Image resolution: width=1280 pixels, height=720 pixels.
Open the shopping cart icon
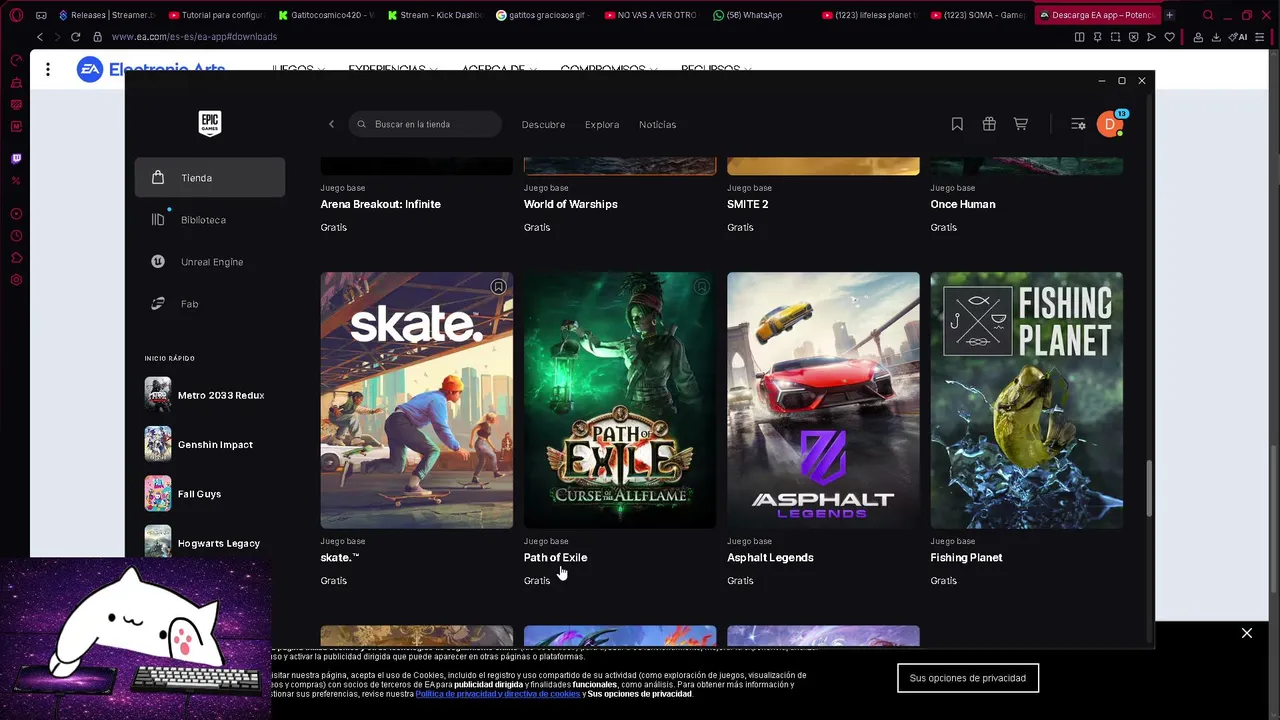(x=1021, y=124)
